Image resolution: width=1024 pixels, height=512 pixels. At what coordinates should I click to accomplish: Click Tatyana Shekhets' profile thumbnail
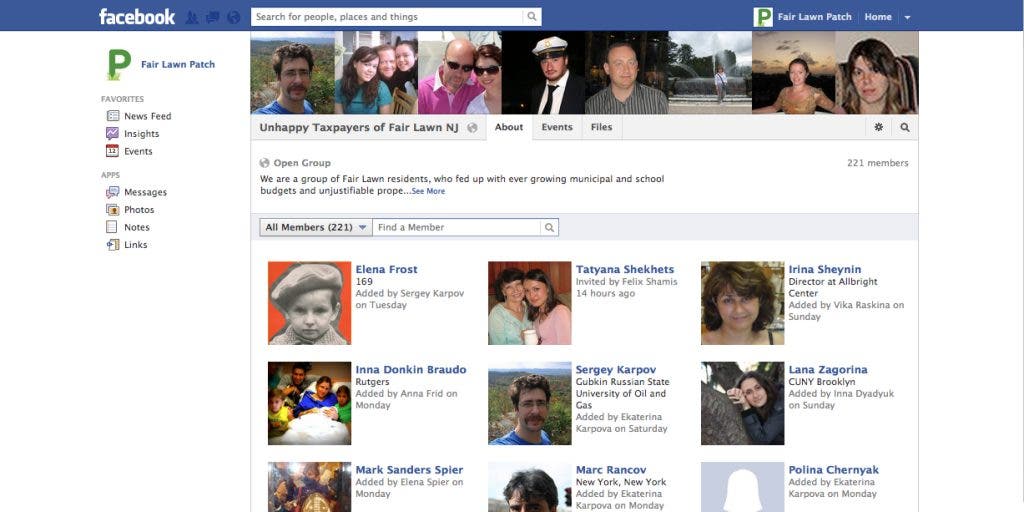pos(530,303)
